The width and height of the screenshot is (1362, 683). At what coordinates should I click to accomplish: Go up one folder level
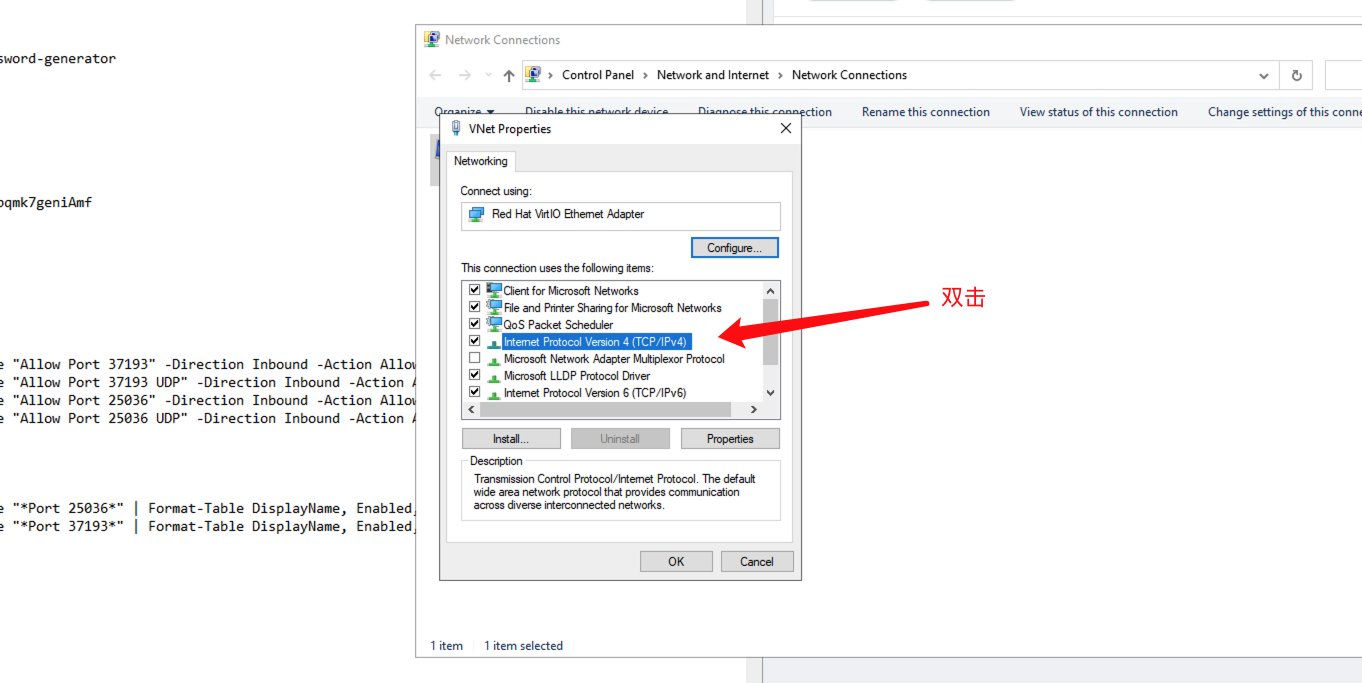[x=509, y=75]
